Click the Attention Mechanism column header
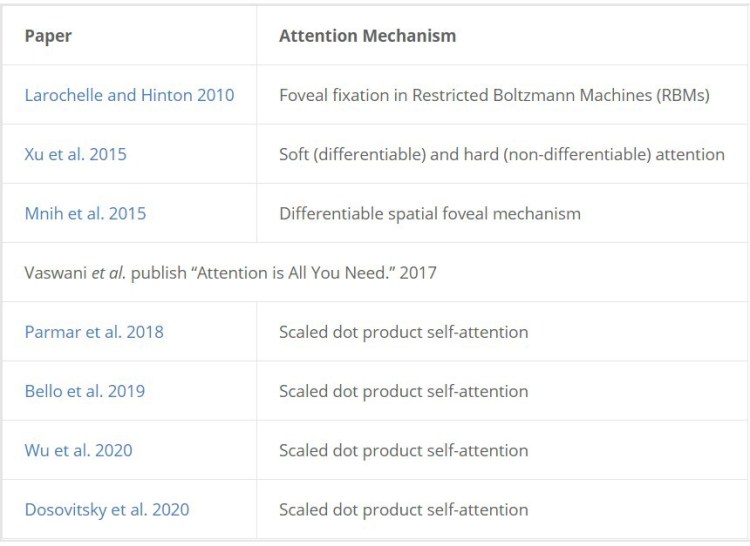The image size is (750, 546). pos(367,36)
